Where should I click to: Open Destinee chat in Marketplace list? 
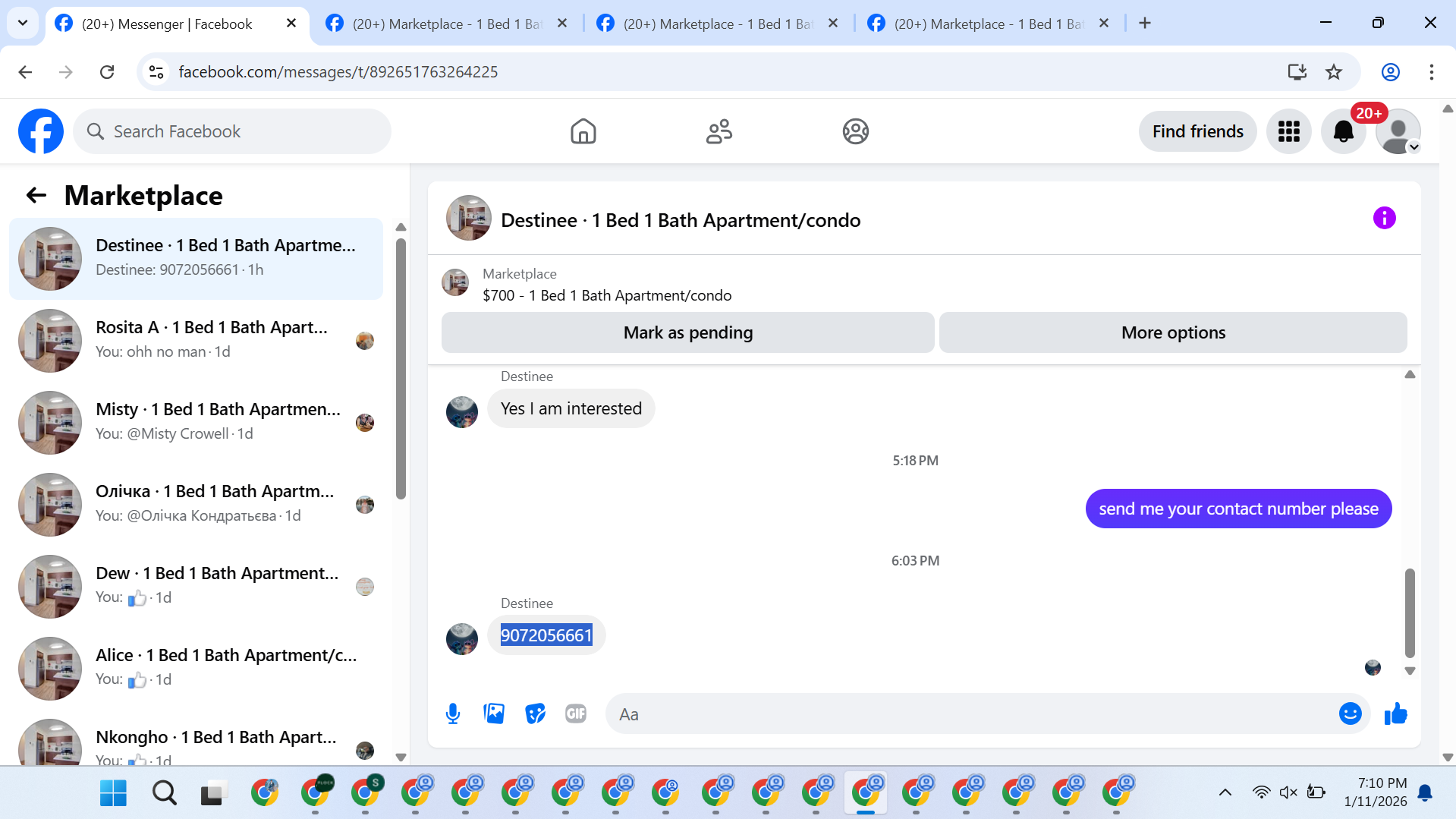(196, 259)
